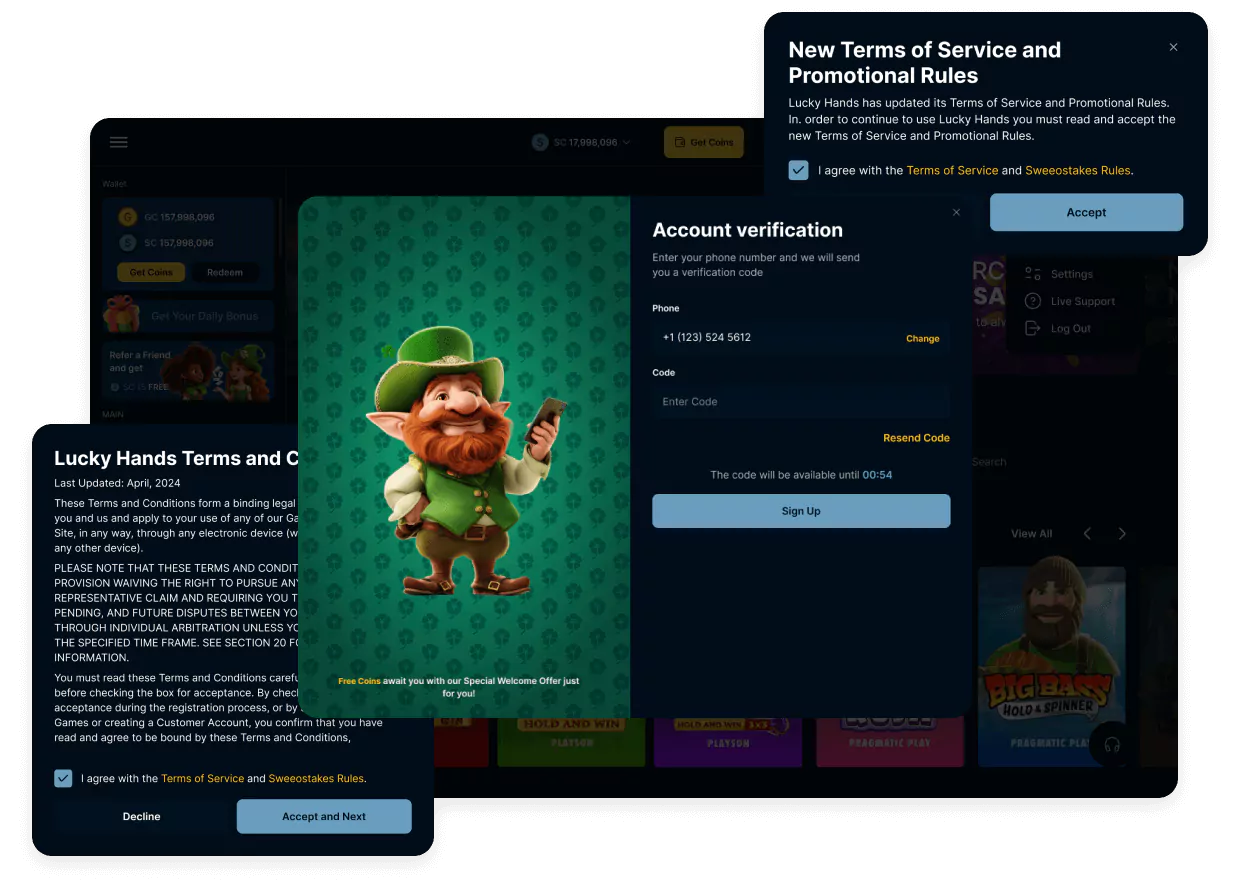The width and height of the screenshot is (1240, 880).
Task: Open Sweepstakes Rules link in Lucky Hands dialog
Action: tap(316, 779)
